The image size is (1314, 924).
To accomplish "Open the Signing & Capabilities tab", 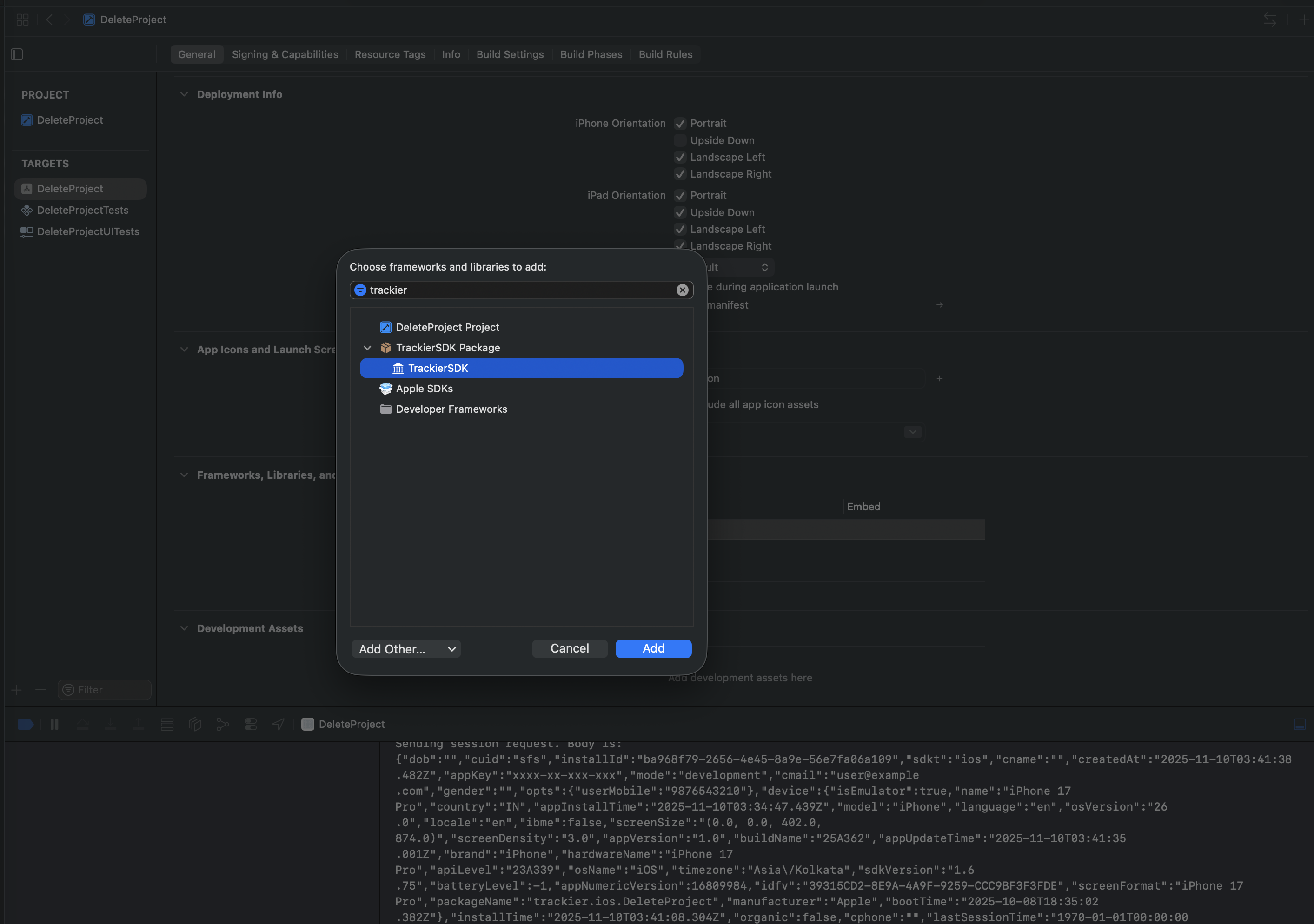I will pyautogui.click(x=285, y=54).
